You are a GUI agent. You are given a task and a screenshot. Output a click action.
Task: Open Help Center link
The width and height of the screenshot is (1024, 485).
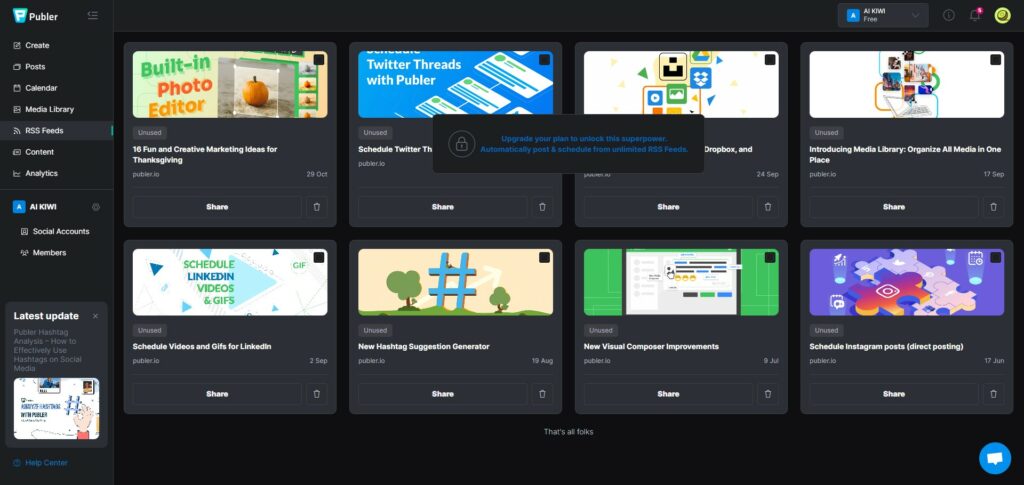pos(46,463)
